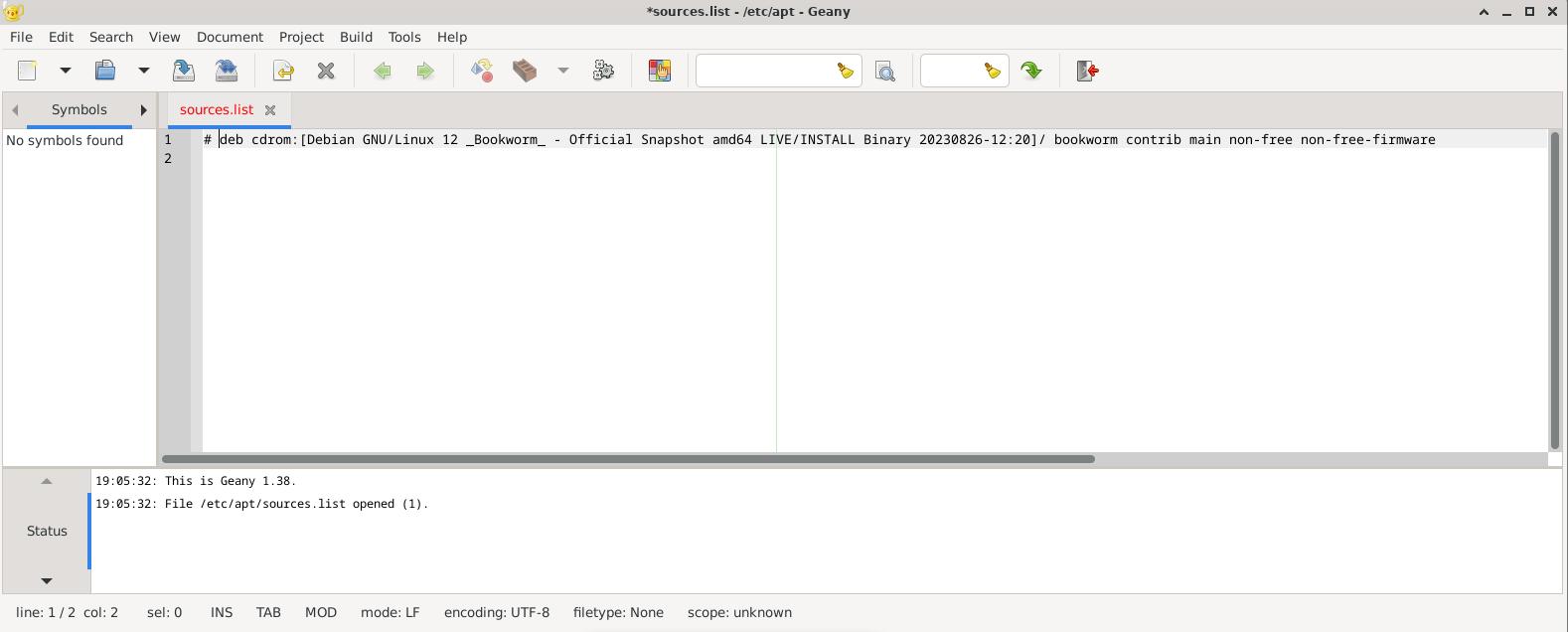Screen dimensions: 1568x632
Task: Select the Symbols sidebar tab
Action: pyautogui.click(x=79, y=110)
